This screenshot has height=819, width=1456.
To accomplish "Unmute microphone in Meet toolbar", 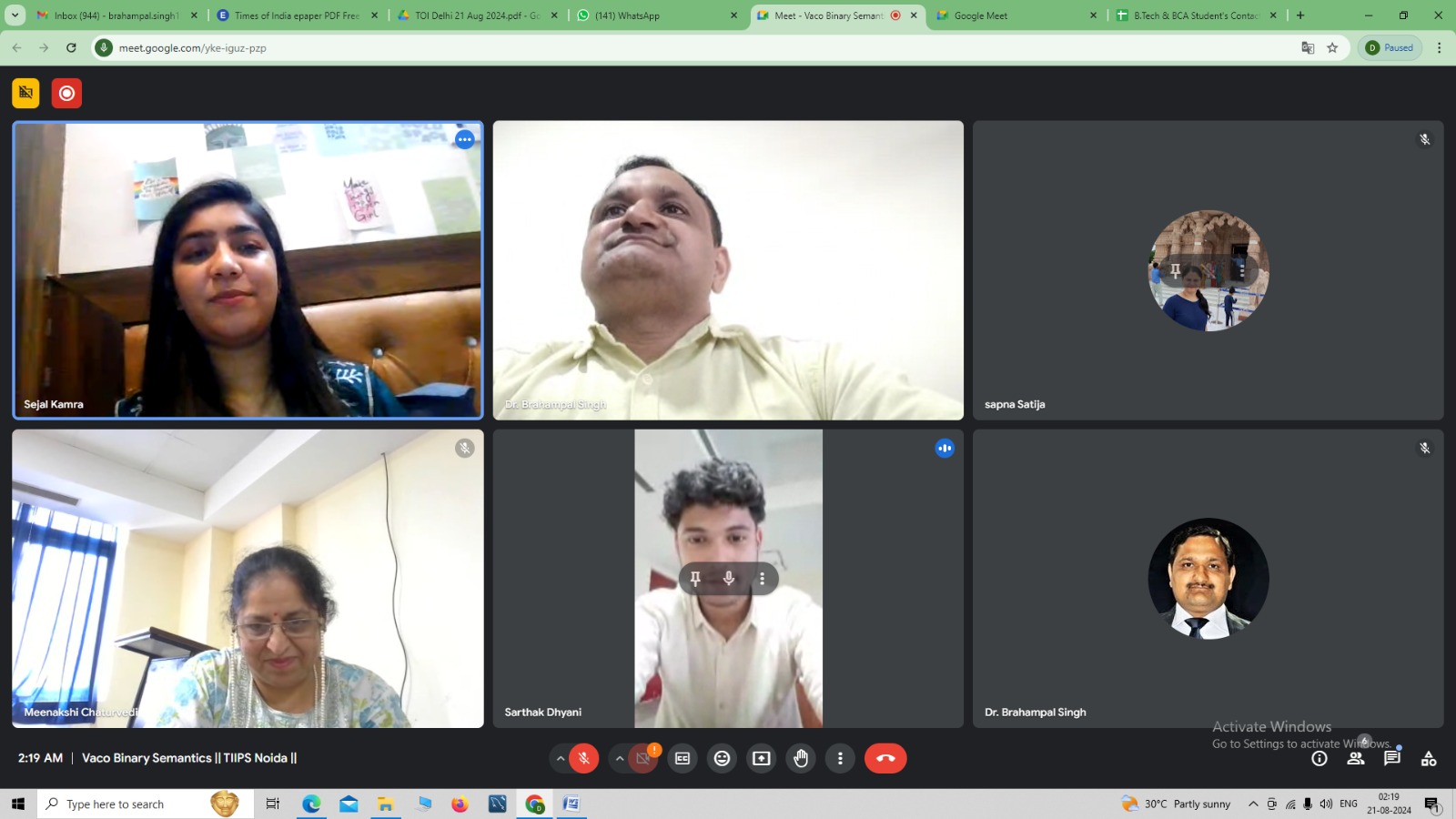I will coord(583,758).
